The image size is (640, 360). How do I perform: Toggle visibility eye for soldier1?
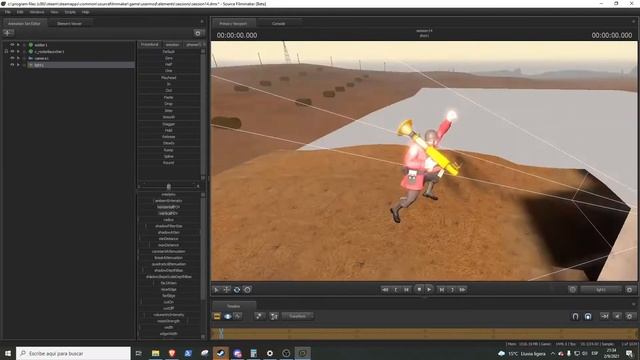(12, 45)
